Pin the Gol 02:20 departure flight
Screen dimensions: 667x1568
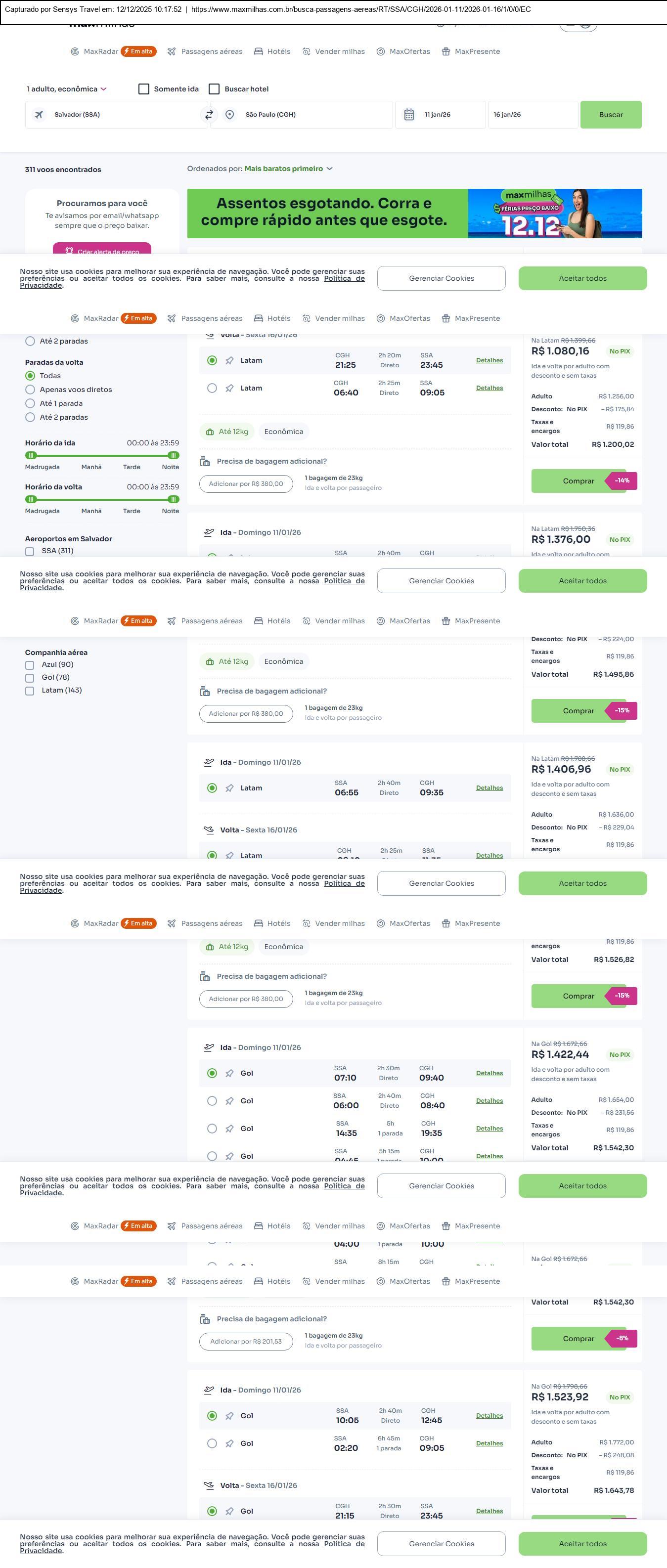point(229,1443)
